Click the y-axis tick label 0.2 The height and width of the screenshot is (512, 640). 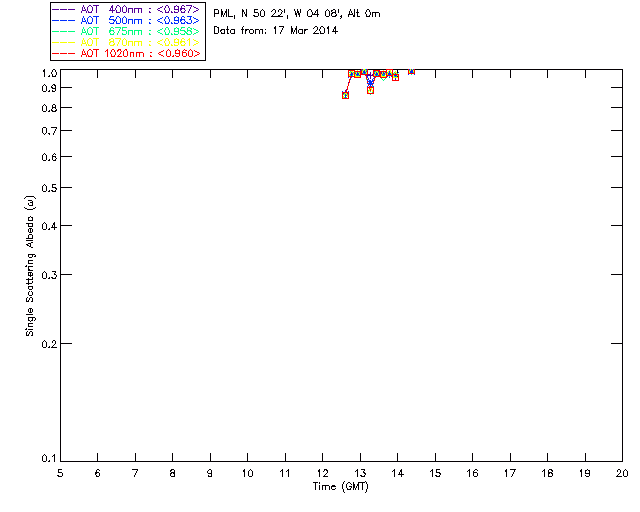(49, 344)
